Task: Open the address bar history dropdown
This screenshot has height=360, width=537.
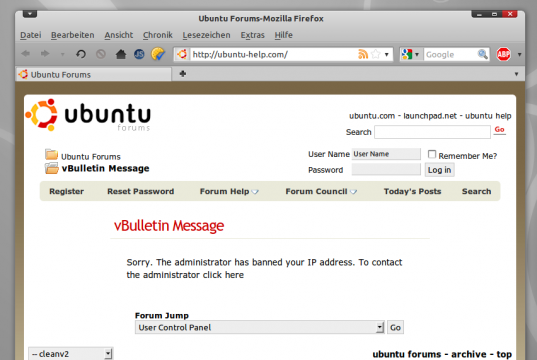Action: [x=387, y=54]
